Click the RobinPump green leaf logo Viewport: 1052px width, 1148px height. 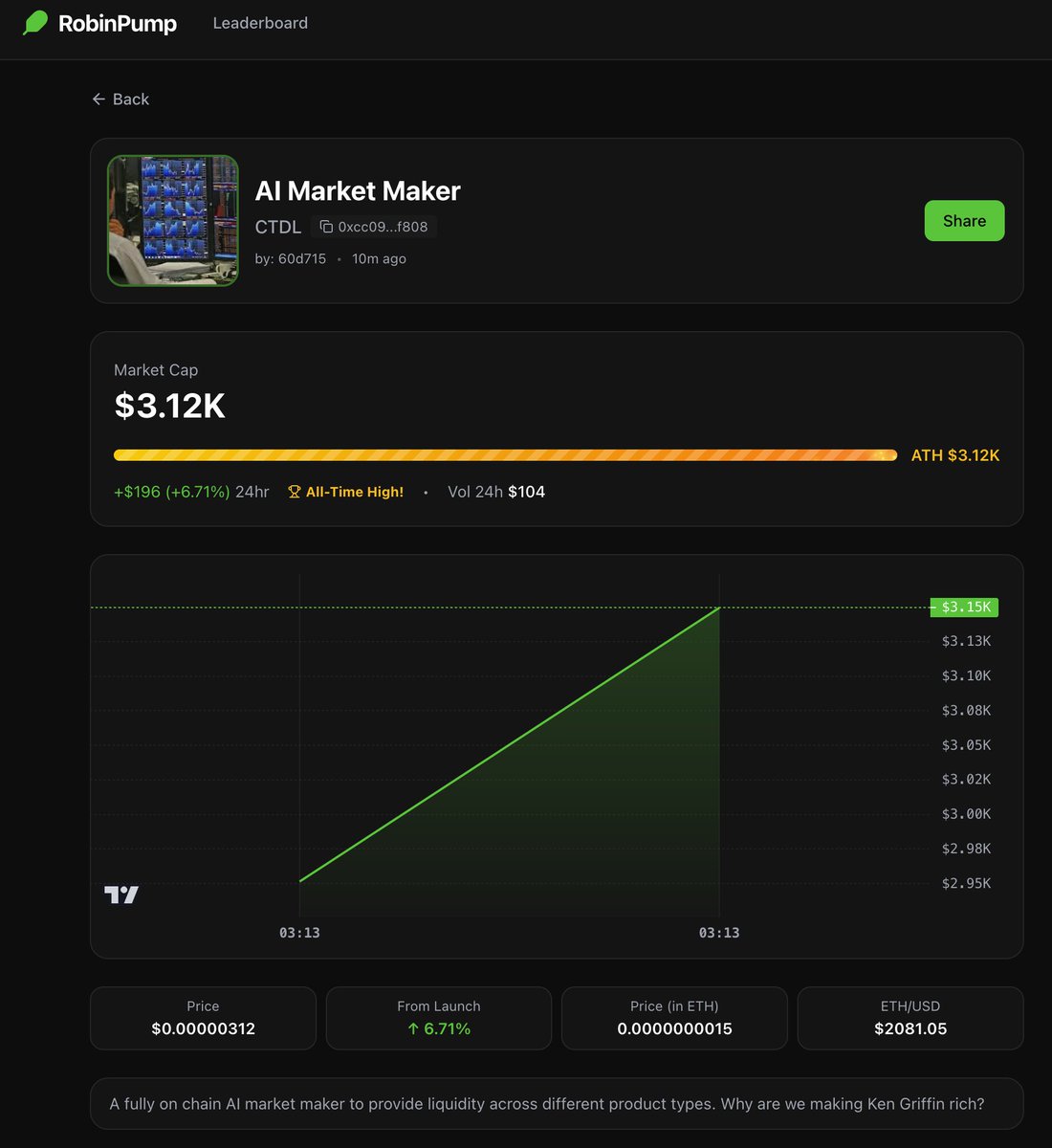pyautogui.click(x=35, y=23)
